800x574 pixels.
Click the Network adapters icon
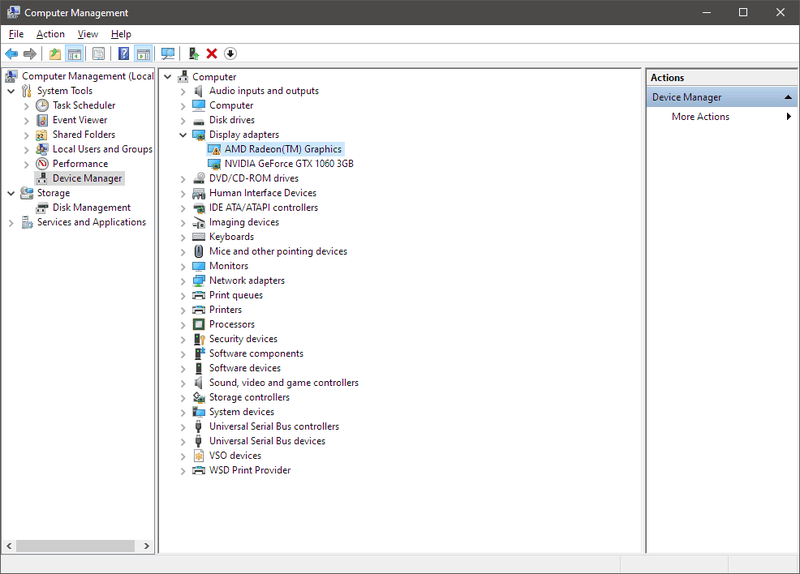198,281
